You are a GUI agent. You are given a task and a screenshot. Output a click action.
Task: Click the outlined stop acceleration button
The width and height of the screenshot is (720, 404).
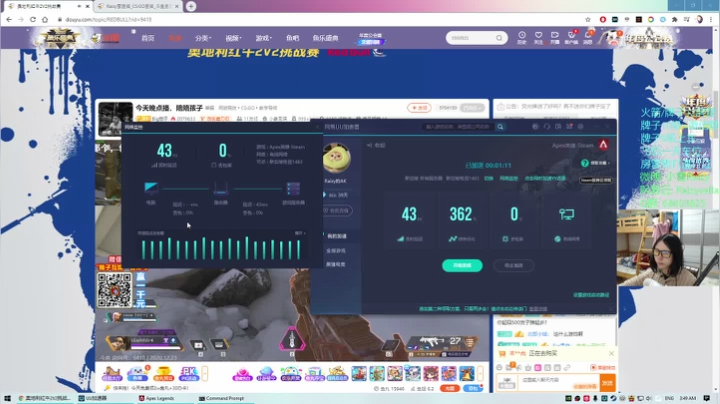click(x=513, y=265)
